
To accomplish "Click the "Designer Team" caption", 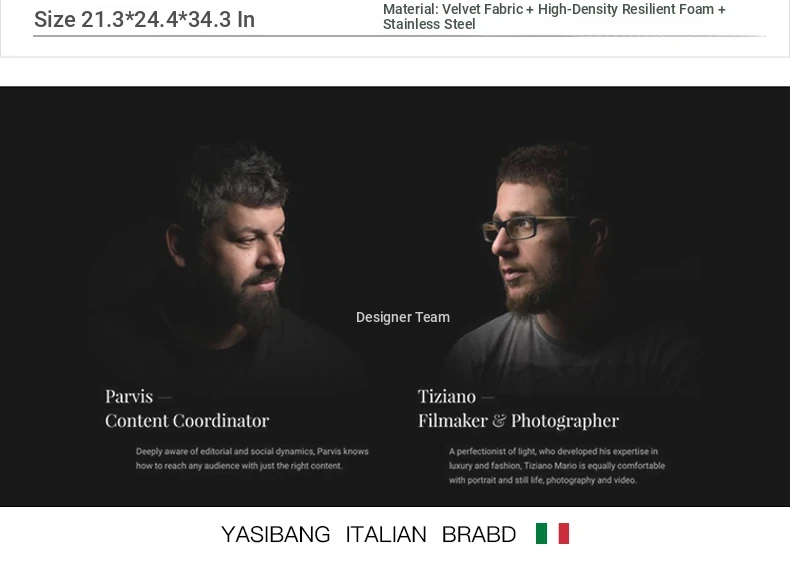I will pyautogui.click(x=403, y=317).
